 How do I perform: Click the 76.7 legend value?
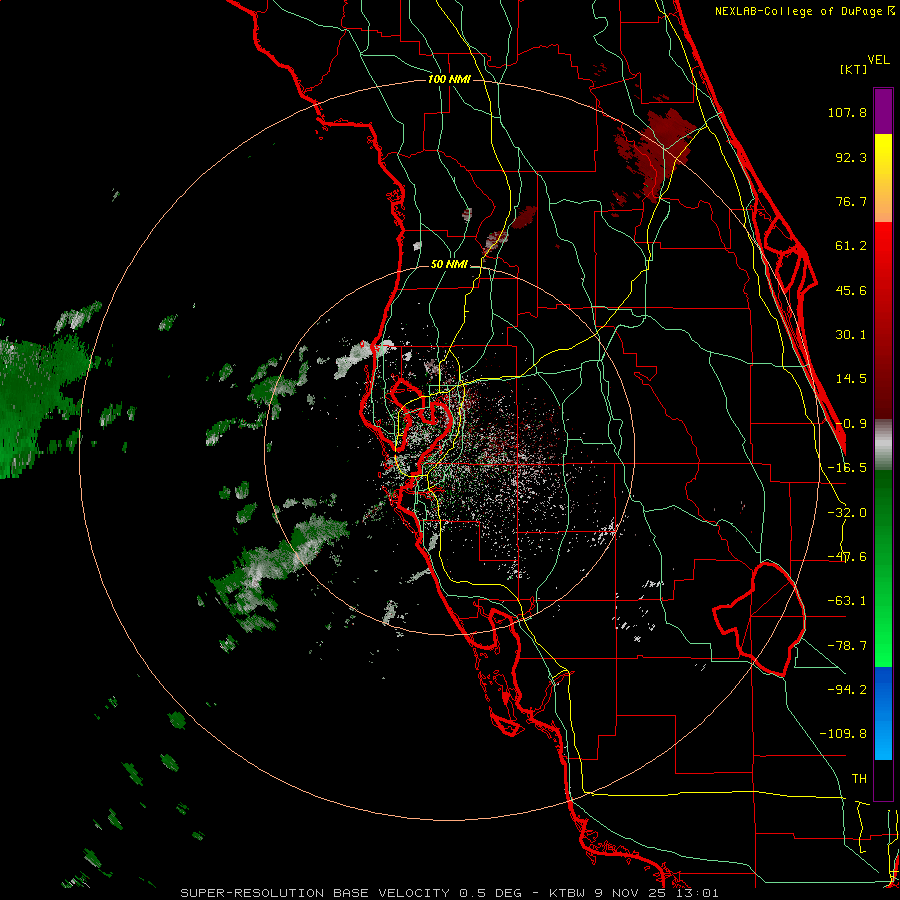tap(851, 201)
